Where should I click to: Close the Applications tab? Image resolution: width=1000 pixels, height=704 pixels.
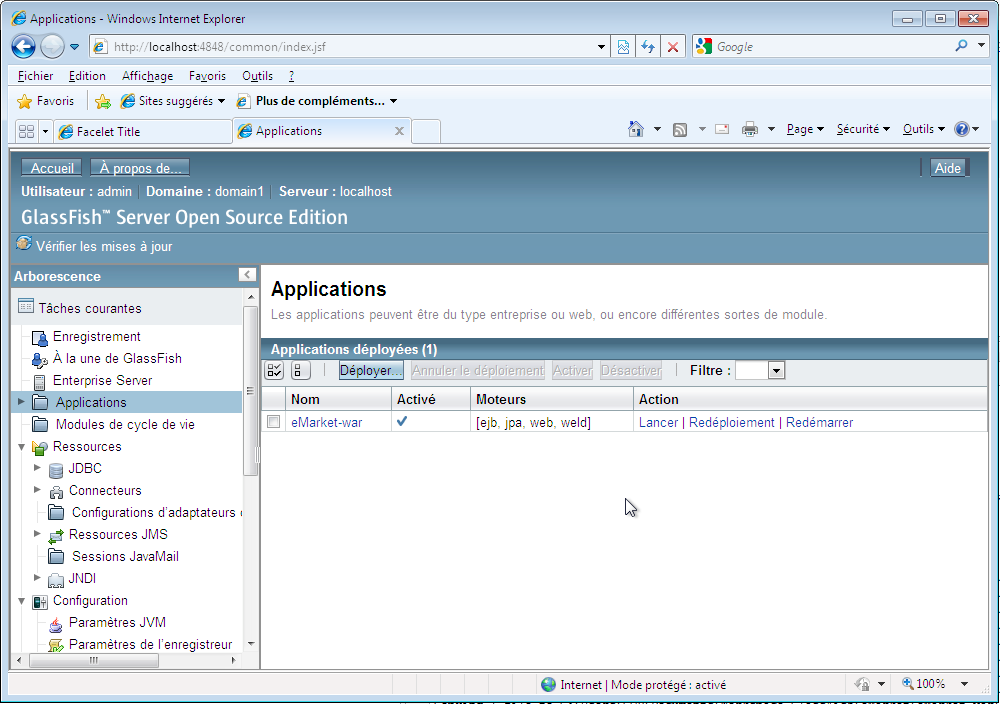pos(399,131)
